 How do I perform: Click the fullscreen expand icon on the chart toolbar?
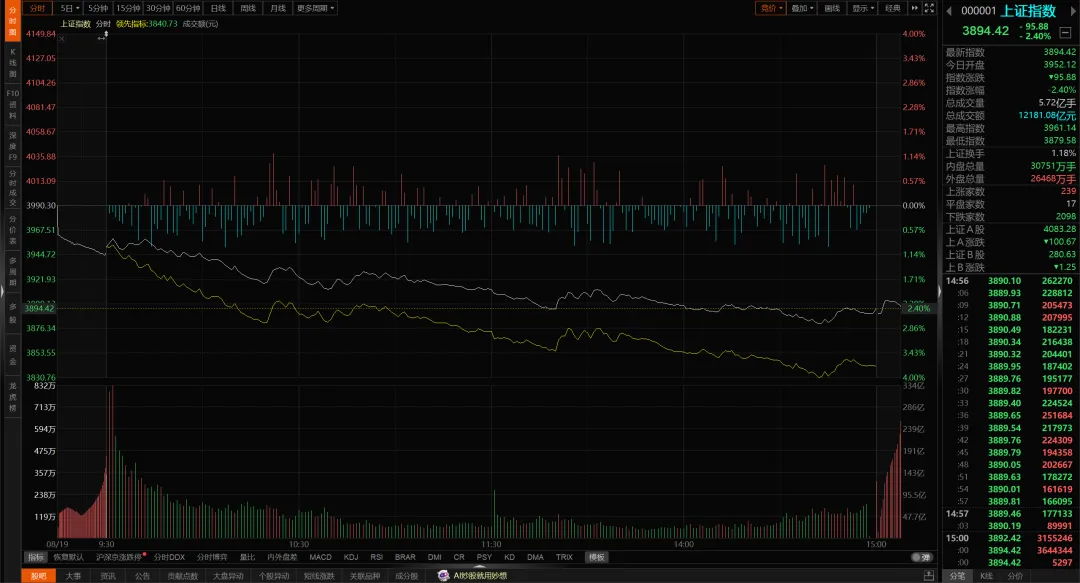click(x=928, y=8)
